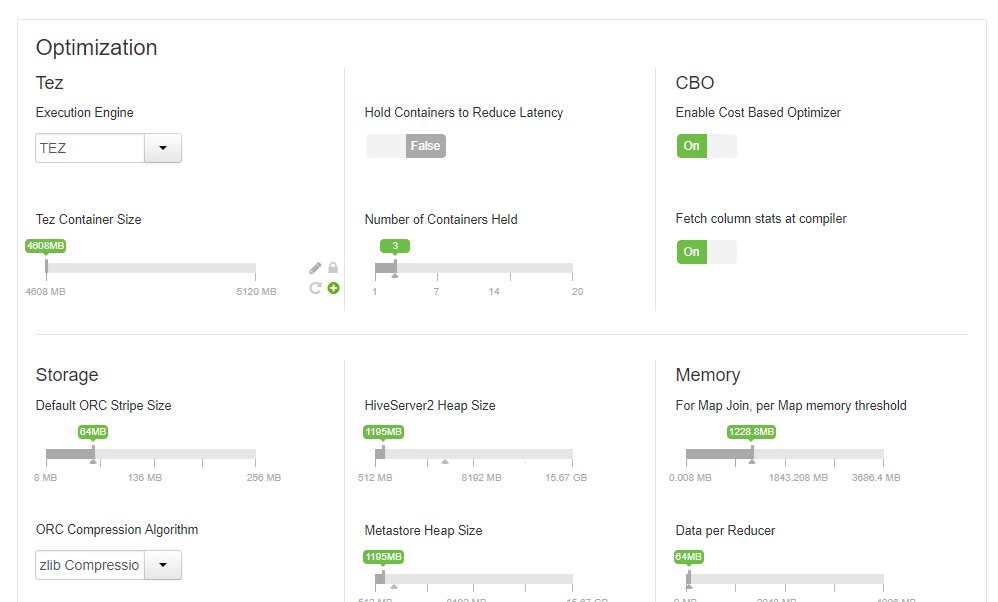This screenshot has height=602, width=998.
Task: Click the Default ORC Stripe Size slider handle
Action: pyautogui.click(x=93, y=453)
